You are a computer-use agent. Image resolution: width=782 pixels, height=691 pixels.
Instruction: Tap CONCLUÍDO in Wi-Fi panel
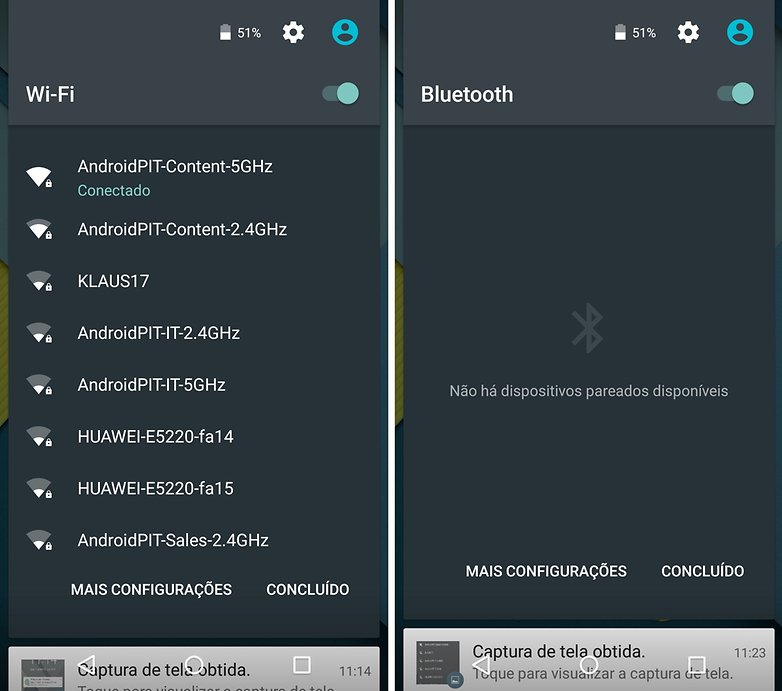click(x=308, y=589)
